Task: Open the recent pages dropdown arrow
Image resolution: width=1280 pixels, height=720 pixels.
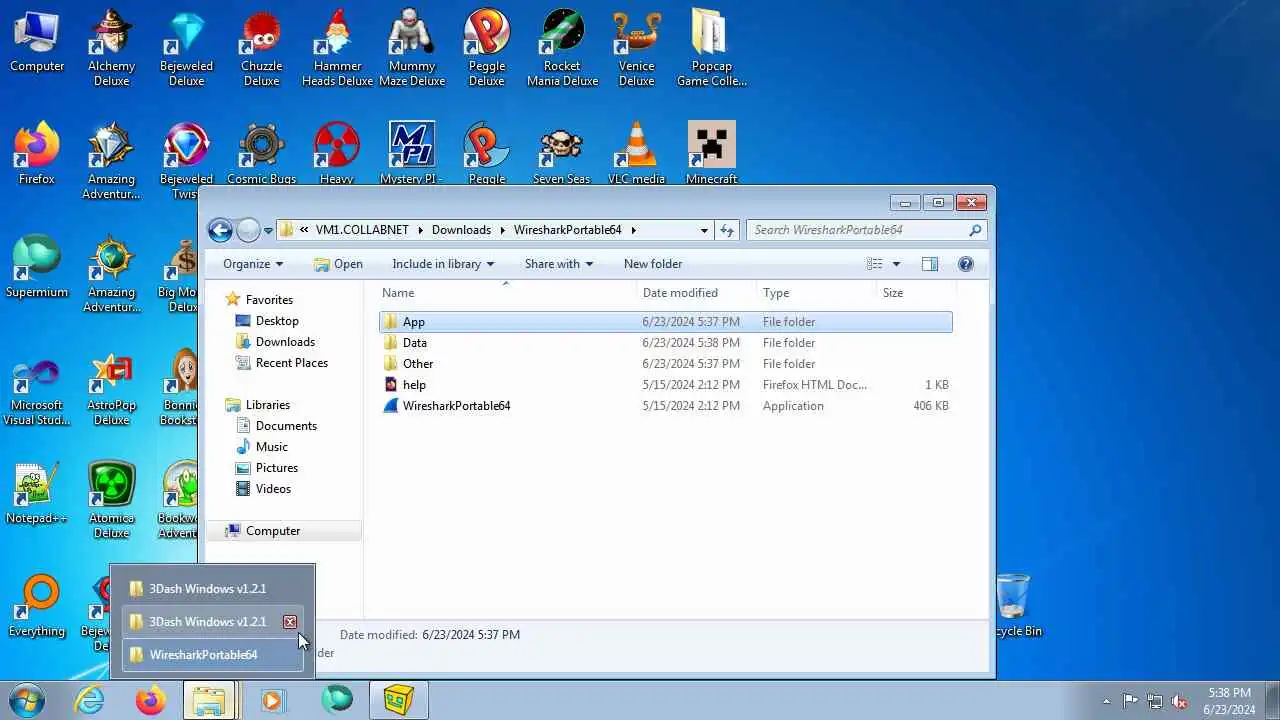Action: coord(268,231)
